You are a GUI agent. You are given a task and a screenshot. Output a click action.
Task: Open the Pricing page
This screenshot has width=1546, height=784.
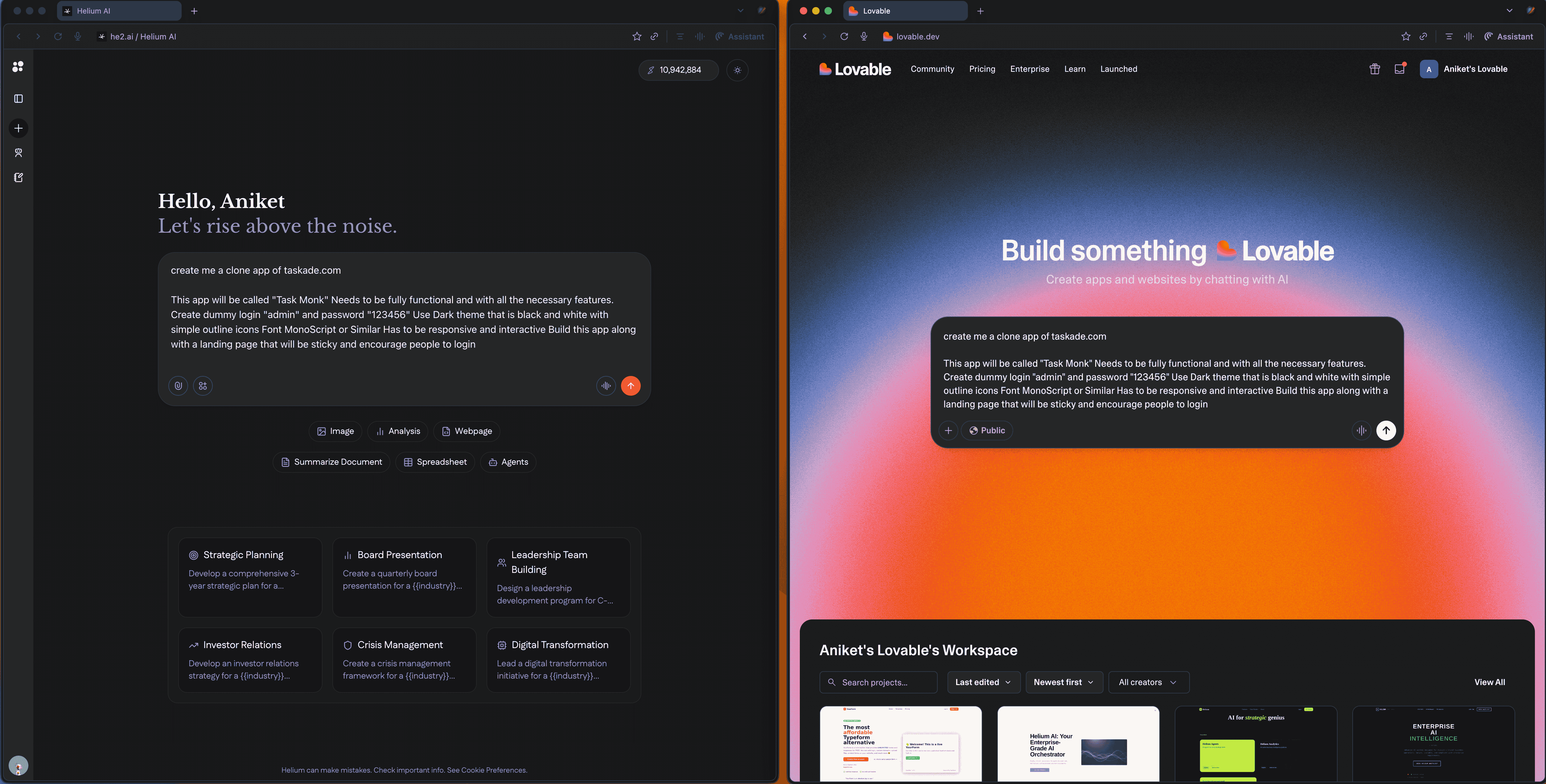coord(982,69)
